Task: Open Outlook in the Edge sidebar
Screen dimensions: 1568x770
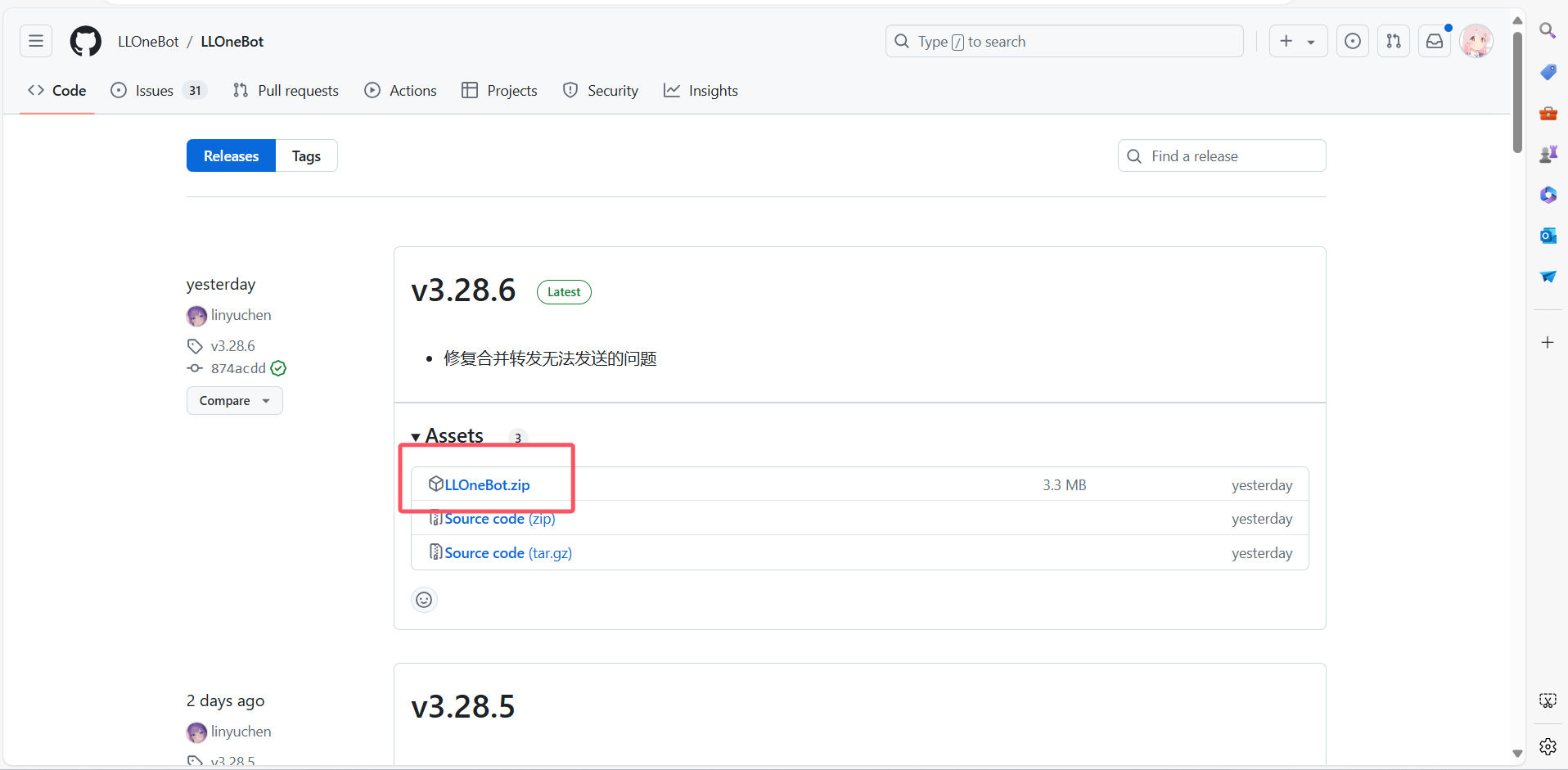Action: (x=1548, y=236)
